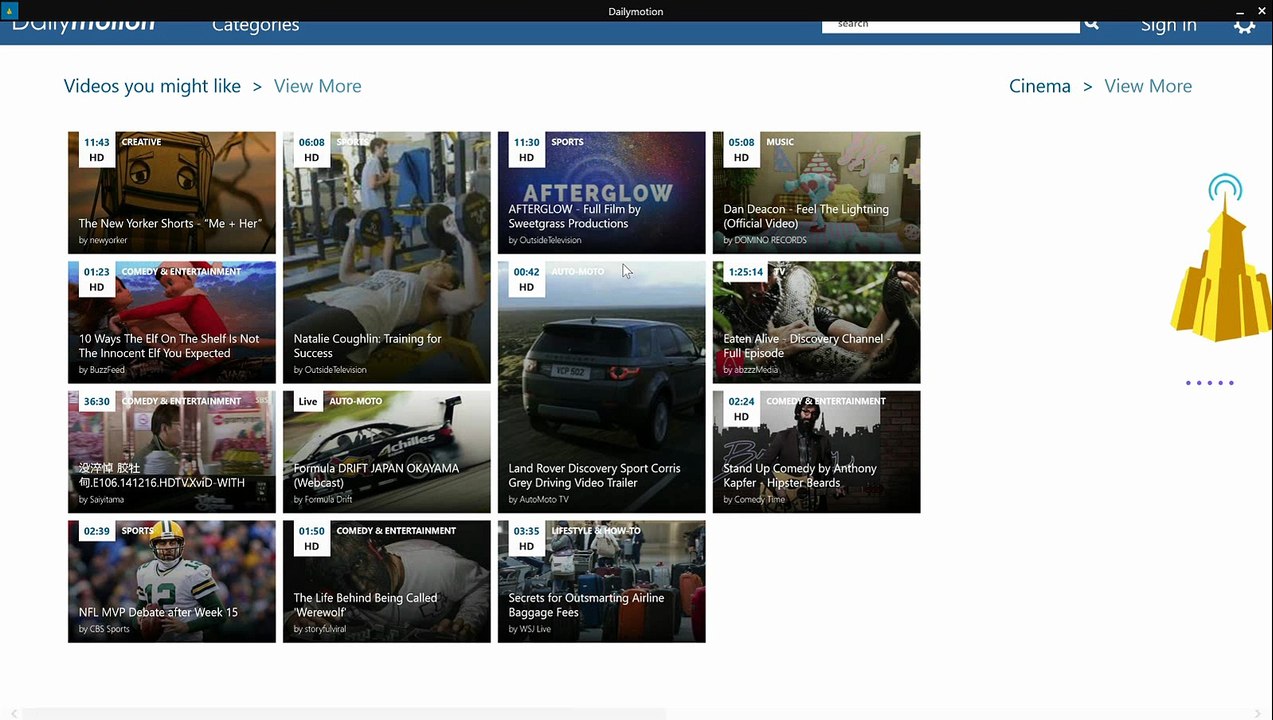Focus the search input field

950,26
